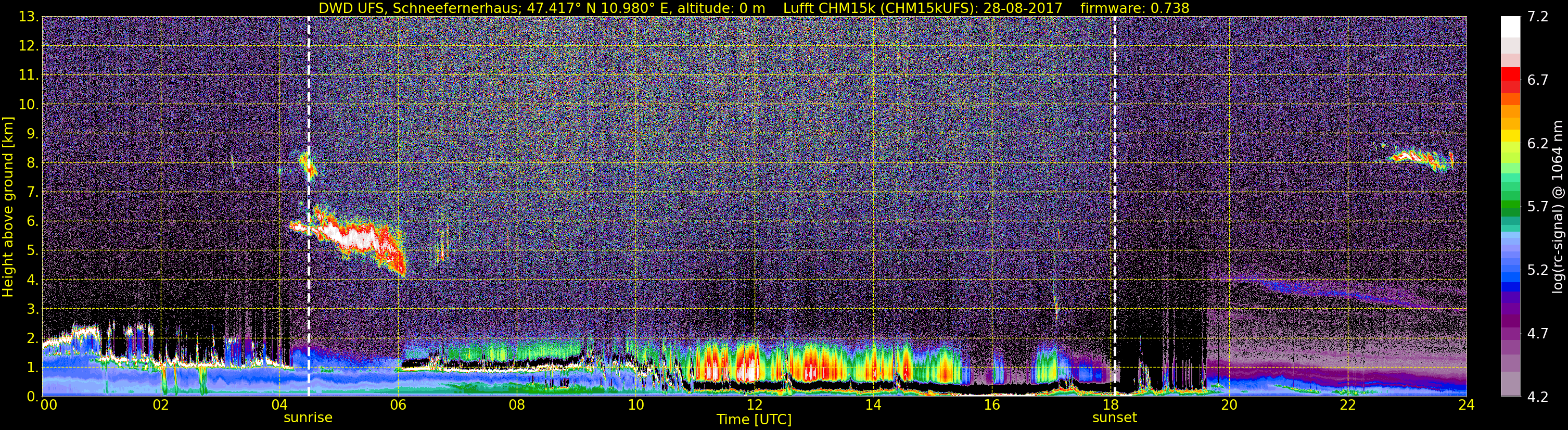Click the time axis tick label 08
Image resolution: width=1568 pixels, height=430 pixels.
coord(517,406)
